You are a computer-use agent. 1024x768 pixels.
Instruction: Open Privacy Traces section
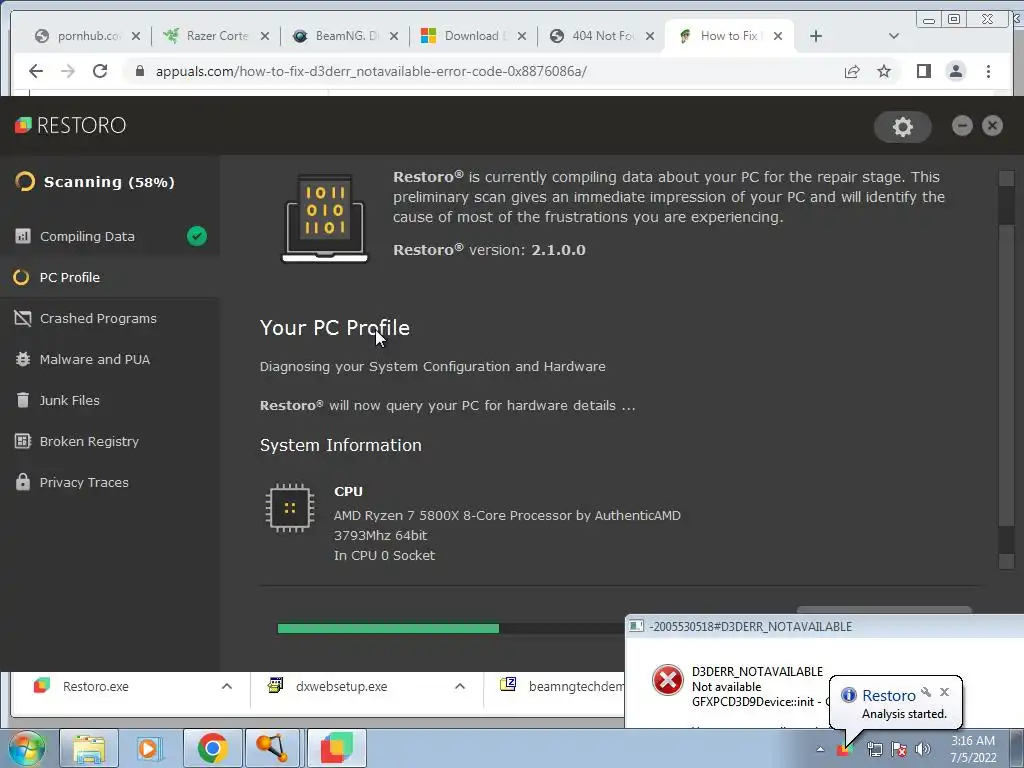pos(110,483)
